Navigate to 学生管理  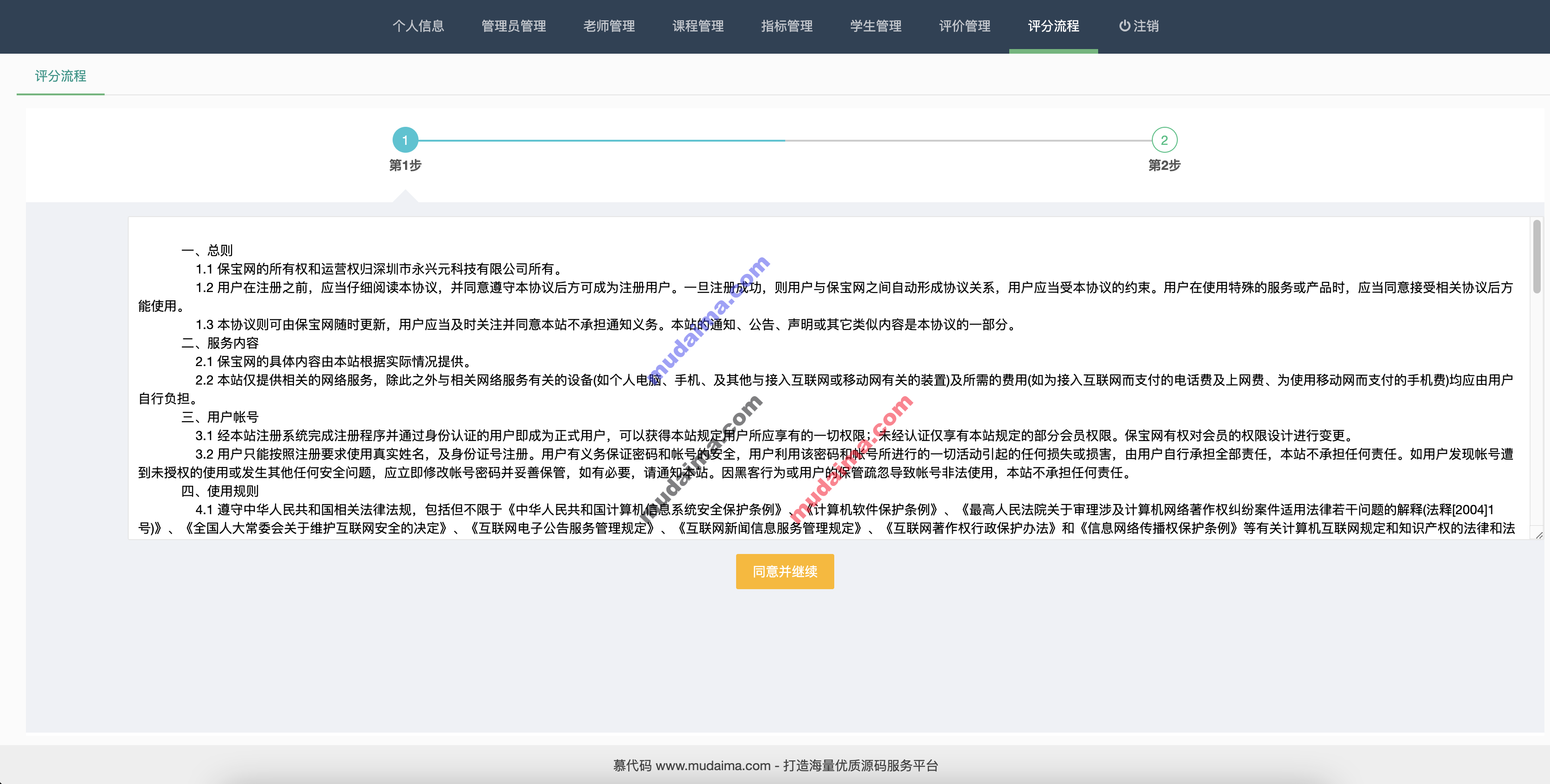coord(875,26)
